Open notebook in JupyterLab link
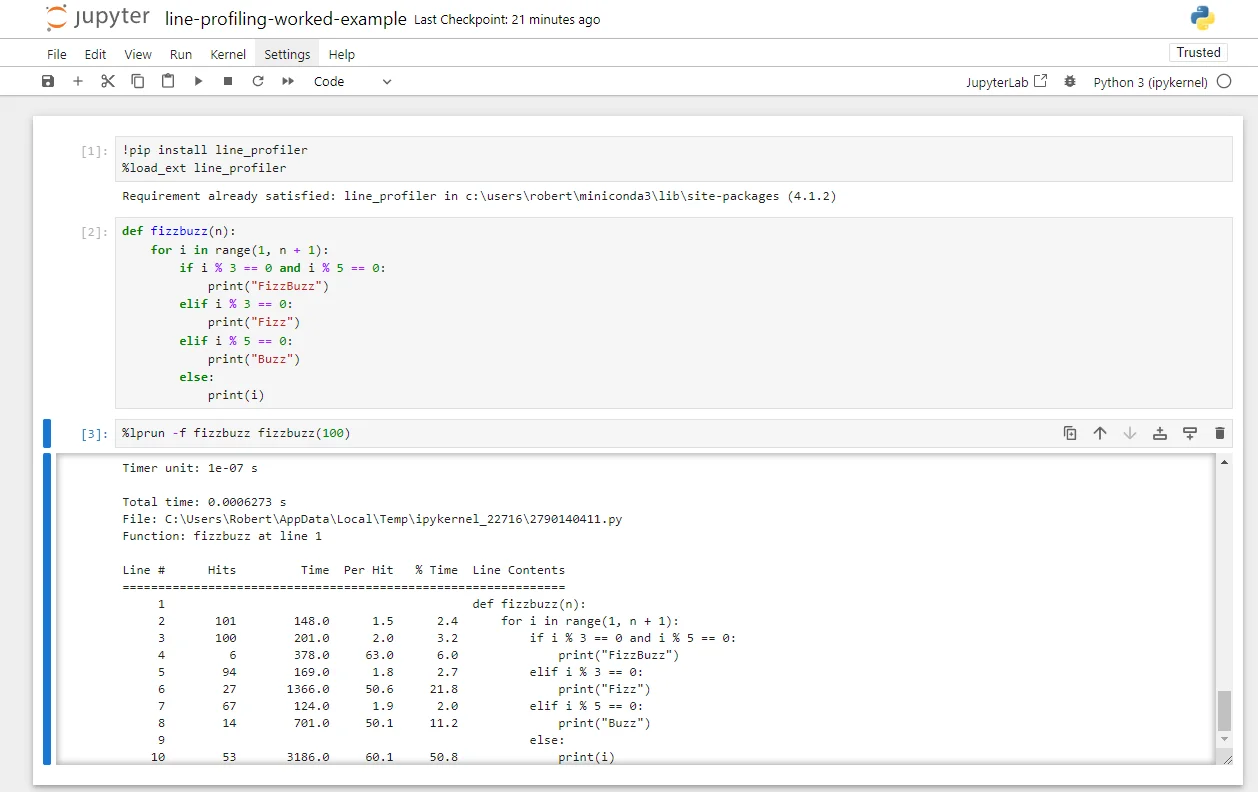The image size is (1258, 792). coord(1006,82)
